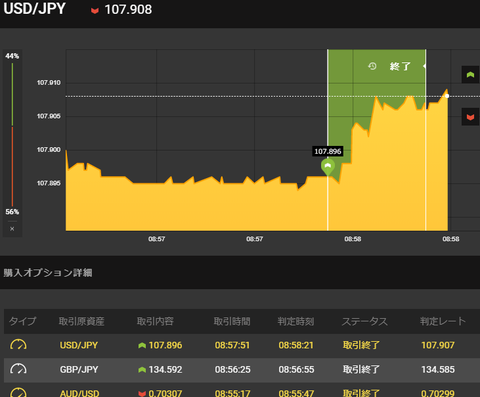Click the タイプ column header

point(22,321)
